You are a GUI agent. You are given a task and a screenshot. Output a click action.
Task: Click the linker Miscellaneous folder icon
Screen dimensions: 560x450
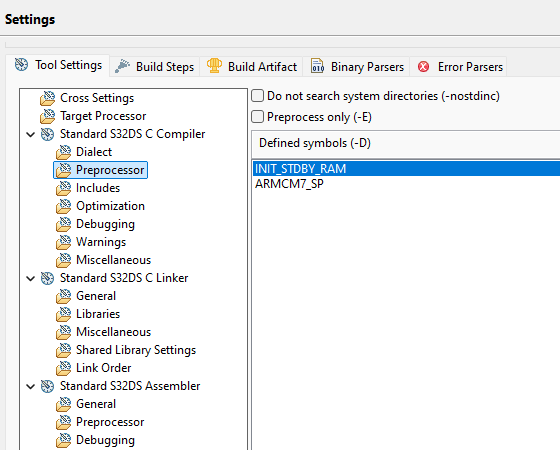(x=64, y=332)
